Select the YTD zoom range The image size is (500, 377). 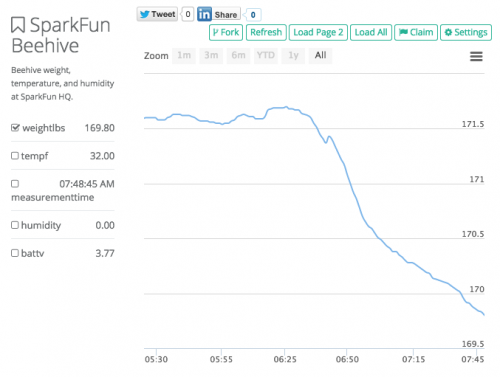click(x=266, y=55)
